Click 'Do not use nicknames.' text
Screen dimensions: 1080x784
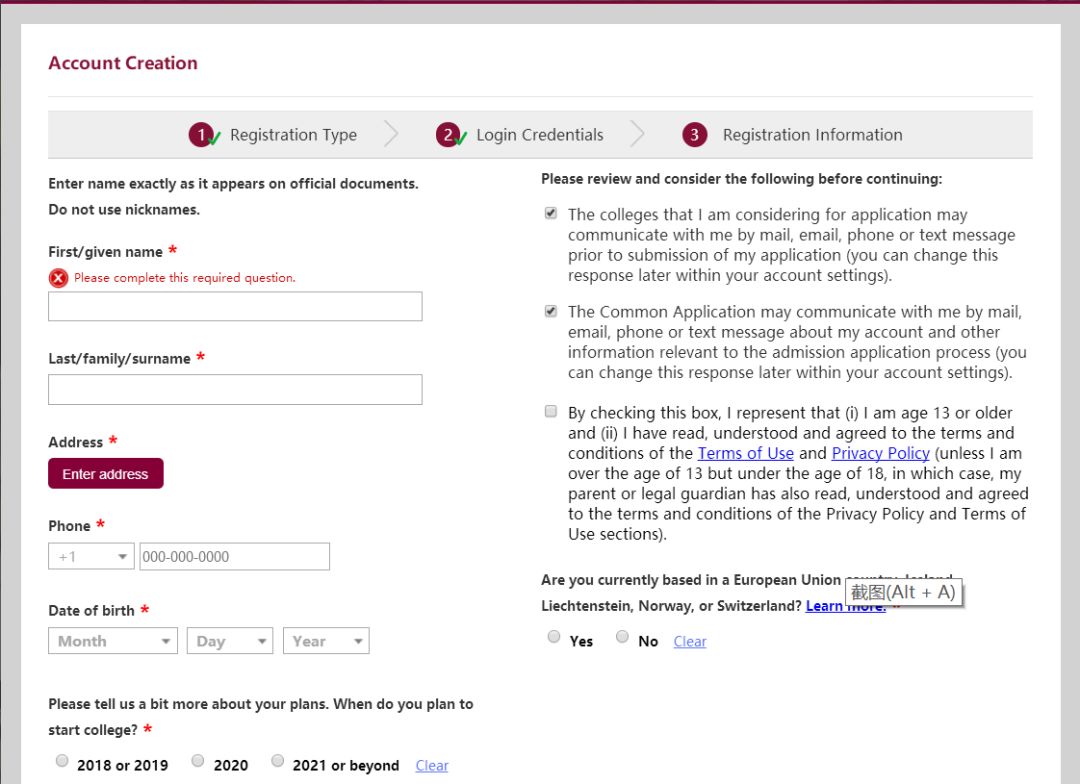pos(124,209)
